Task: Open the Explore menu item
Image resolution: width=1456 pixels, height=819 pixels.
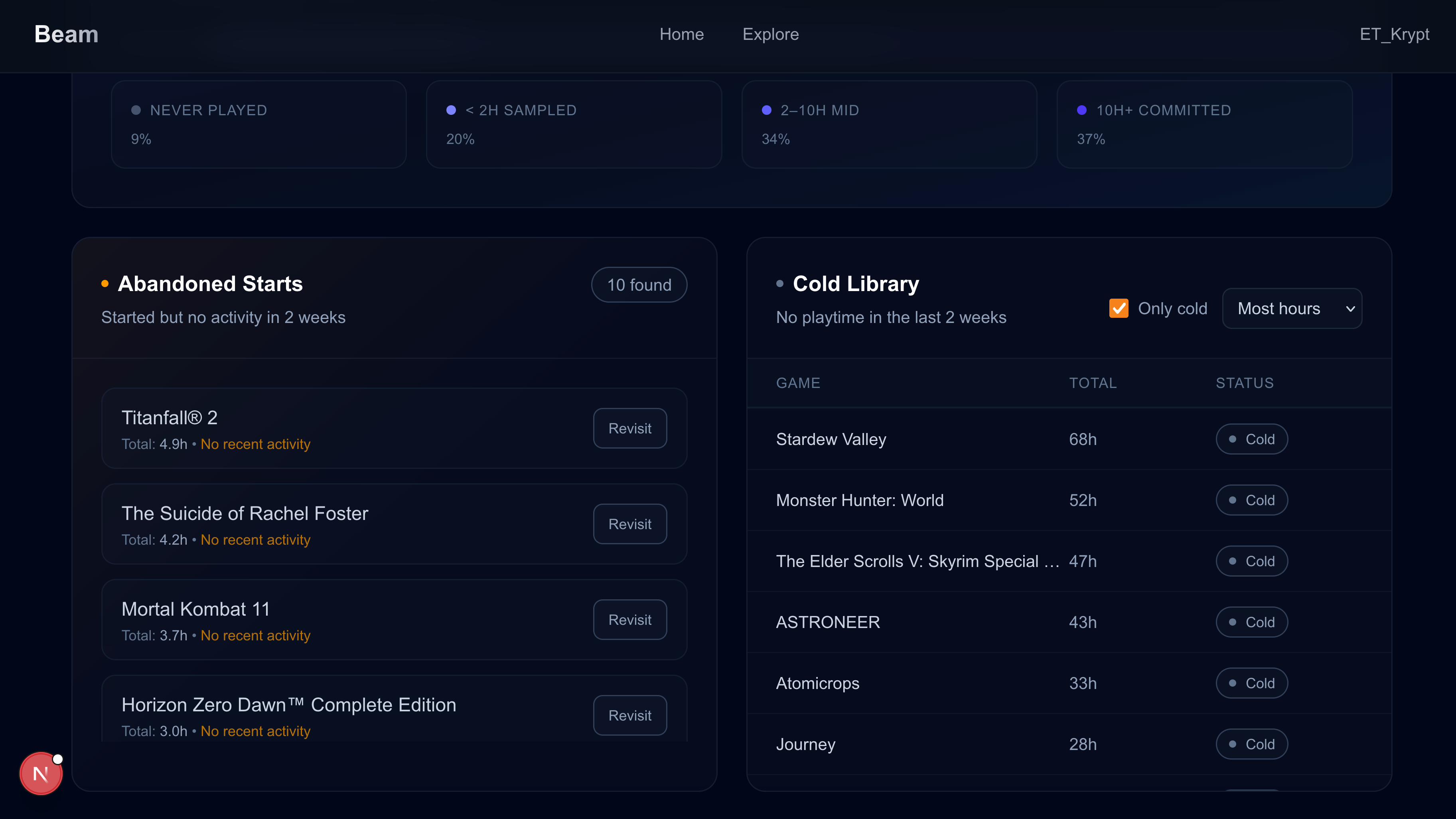Action: tap(770, 34)
